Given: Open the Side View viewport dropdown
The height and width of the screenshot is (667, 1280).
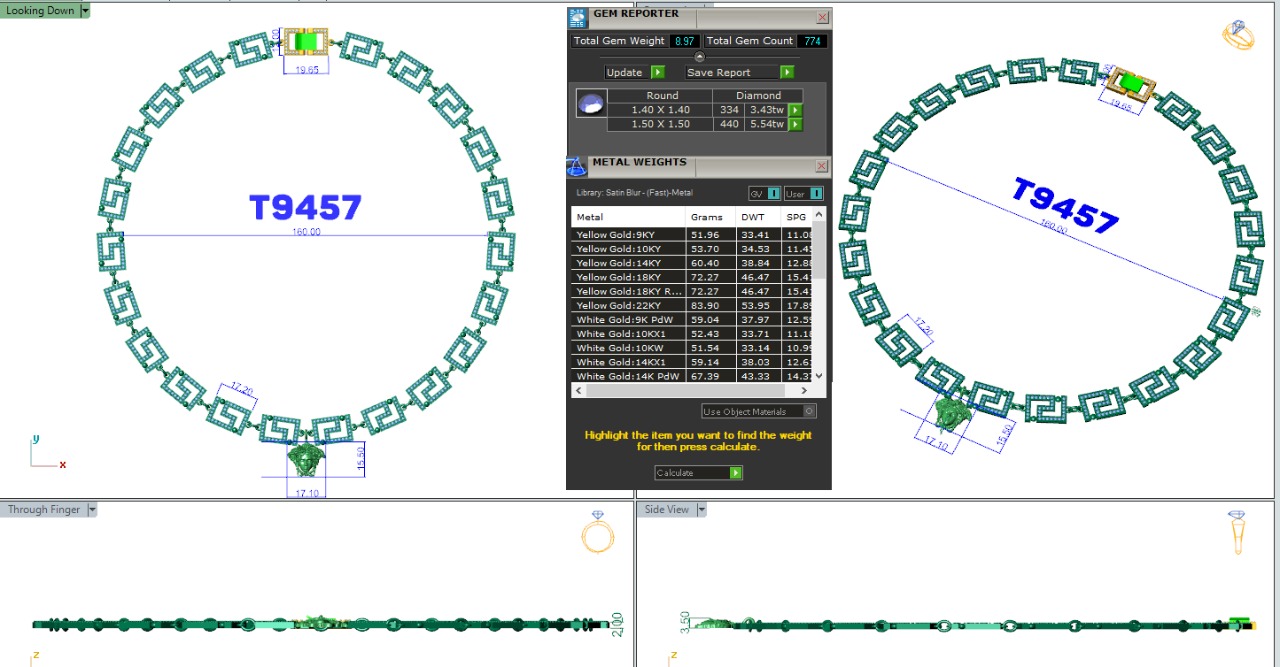Looking at the screenshot, I should 702,510.
